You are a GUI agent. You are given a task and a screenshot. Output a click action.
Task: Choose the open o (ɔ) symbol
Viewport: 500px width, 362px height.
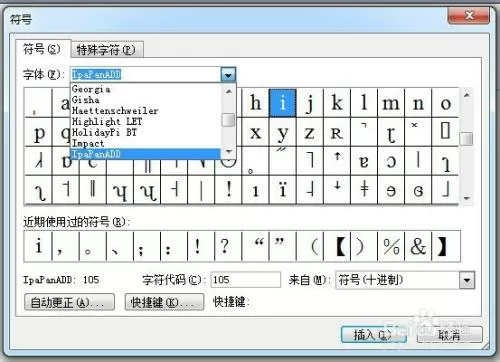pos(391,161)
